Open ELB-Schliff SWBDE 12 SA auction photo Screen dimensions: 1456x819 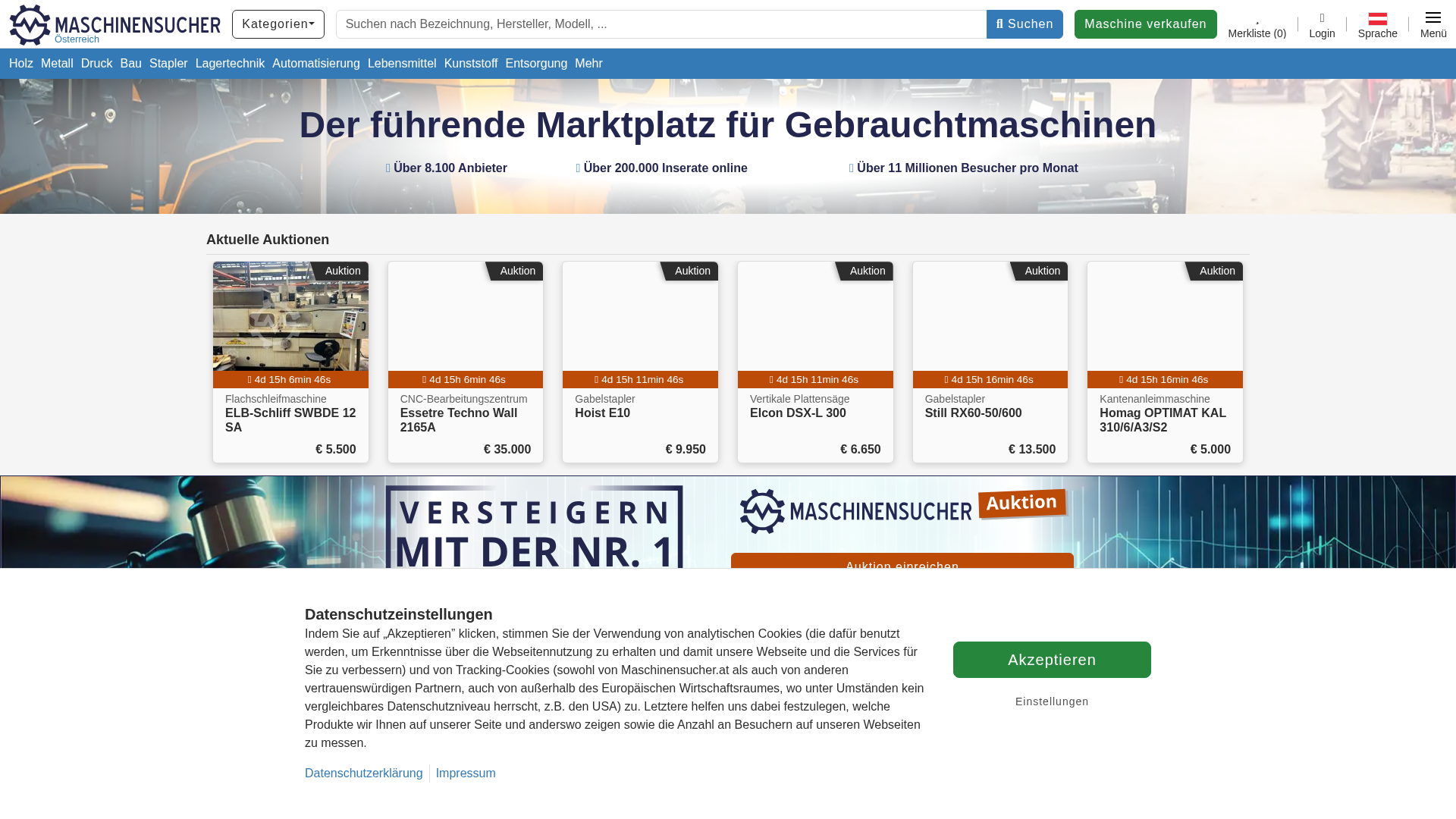(x=290, y=316)
